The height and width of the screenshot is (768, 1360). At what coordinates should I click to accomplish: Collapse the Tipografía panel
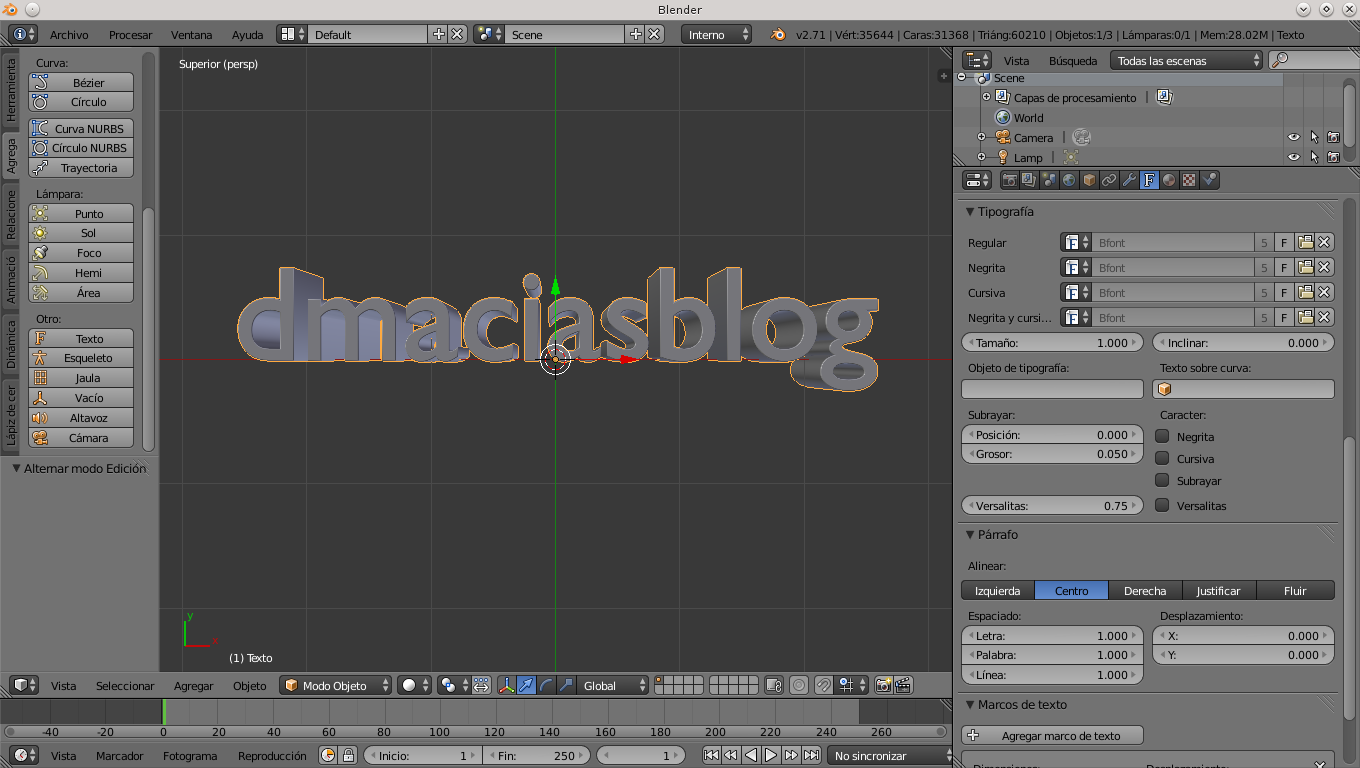970,212
